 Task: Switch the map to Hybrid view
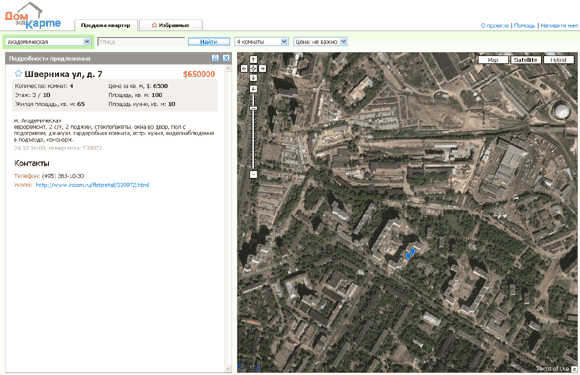(x=559, y=60)
